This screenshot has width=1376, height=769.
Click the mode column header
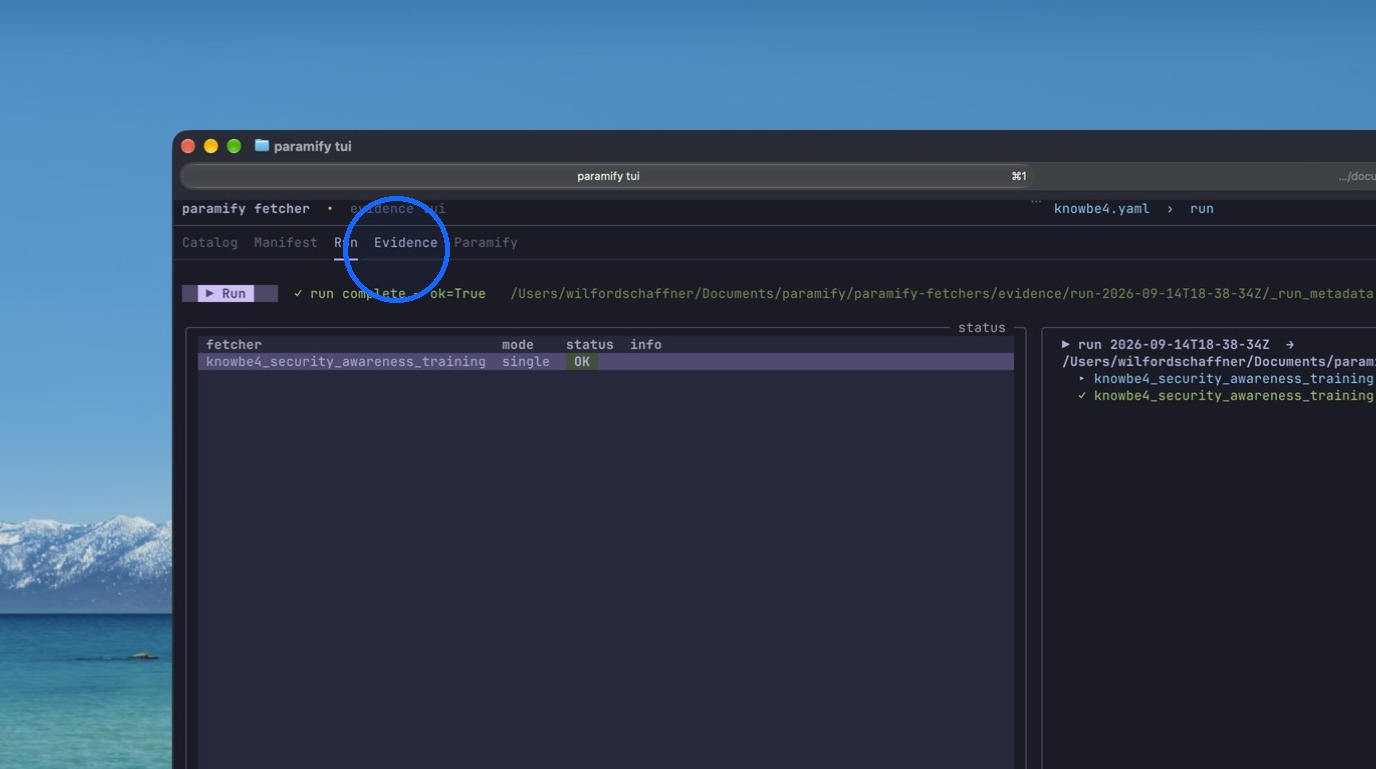coord(518,344)
